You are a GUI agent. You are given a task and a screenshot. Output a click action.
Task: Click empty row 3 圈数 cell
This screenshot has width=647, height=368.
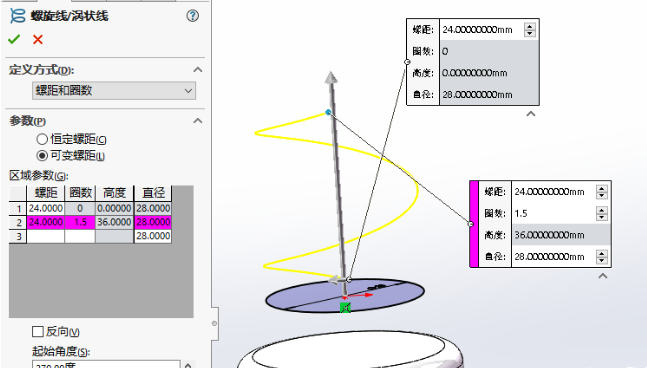pyautogui.click(x=80, y=236)
